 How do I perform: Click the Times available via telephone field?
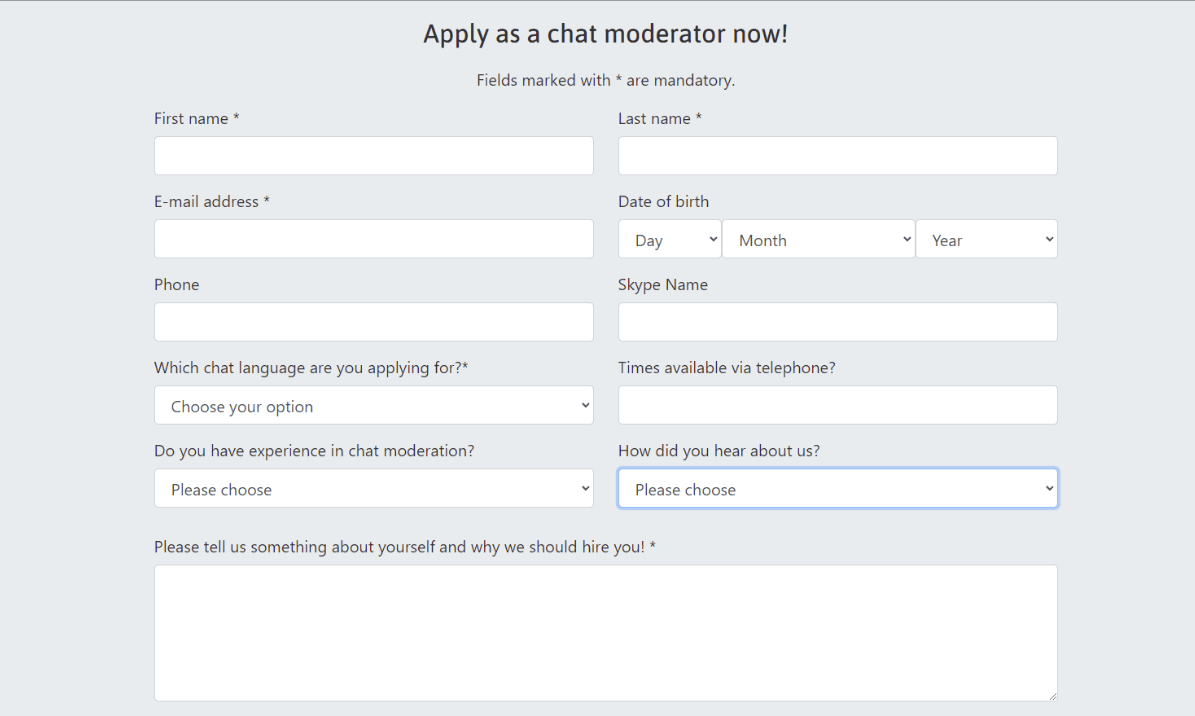tap(838, 405)
